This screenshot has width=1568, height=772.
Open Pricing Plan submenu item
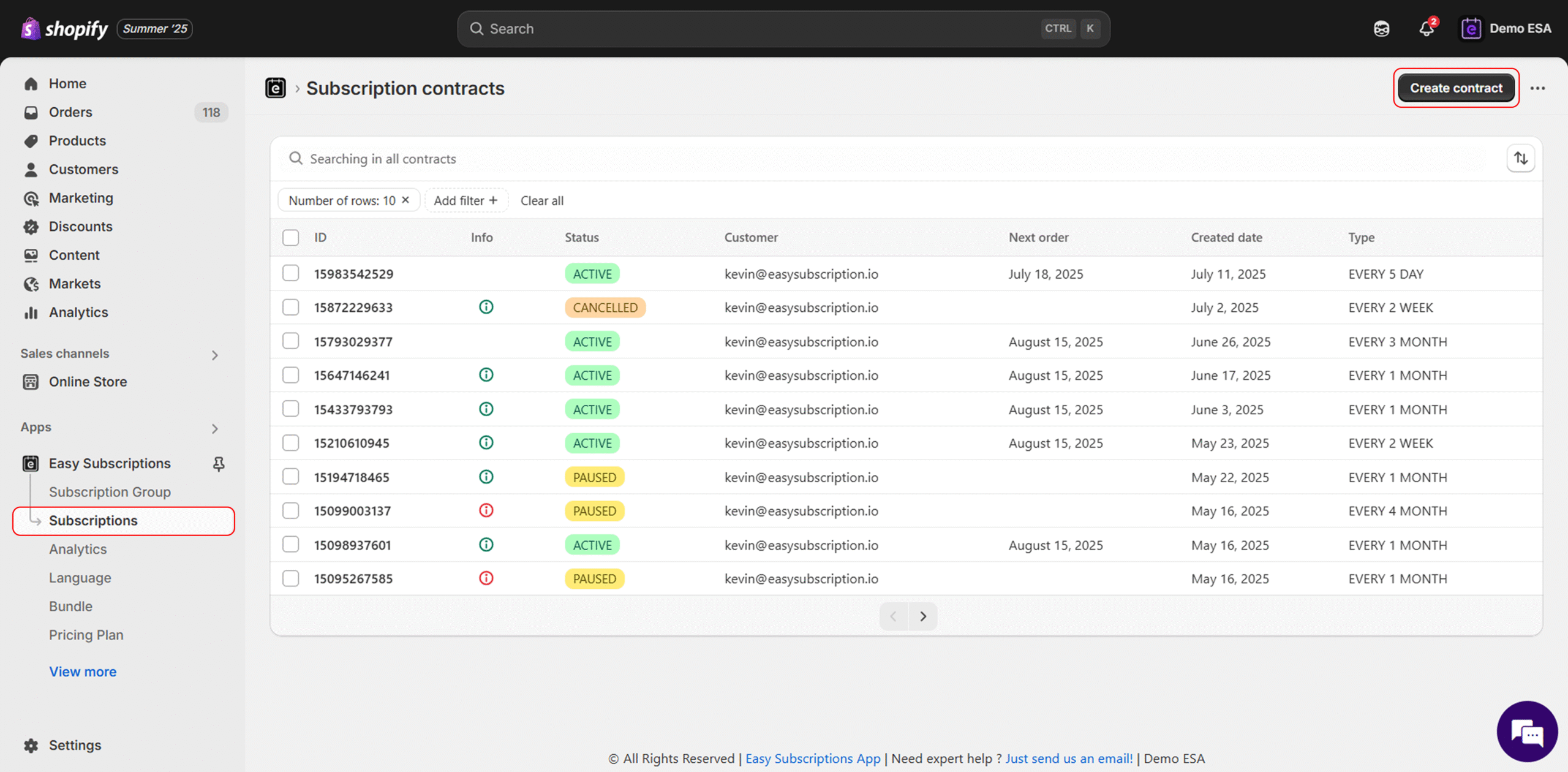pyautogui.click(x=86, y=635)
